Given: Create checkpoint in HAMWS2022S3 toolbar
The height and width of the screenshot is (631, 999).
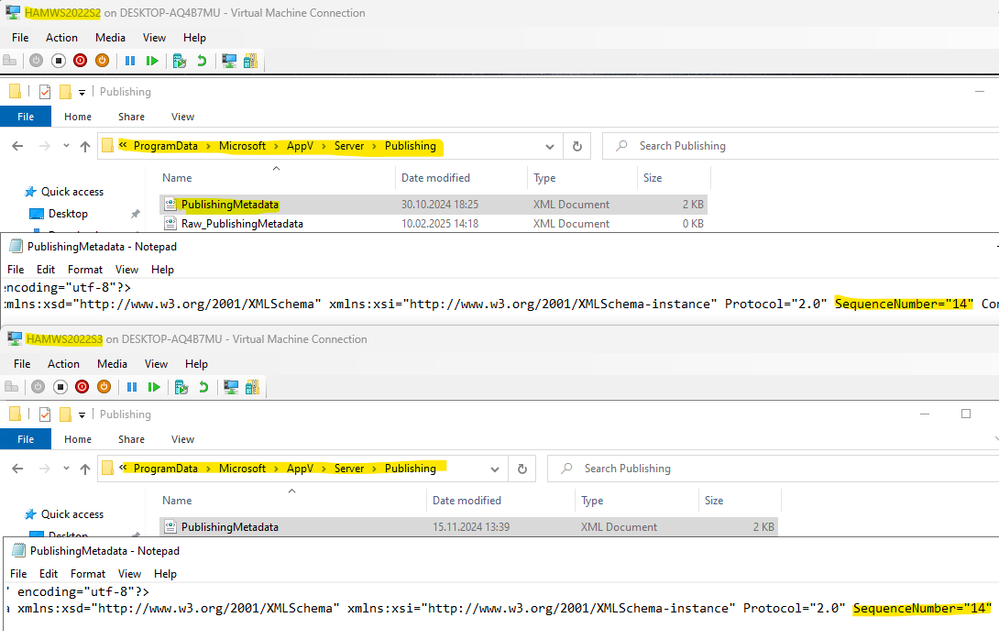Looking at the screenshot, I should [x=182, y=387].
